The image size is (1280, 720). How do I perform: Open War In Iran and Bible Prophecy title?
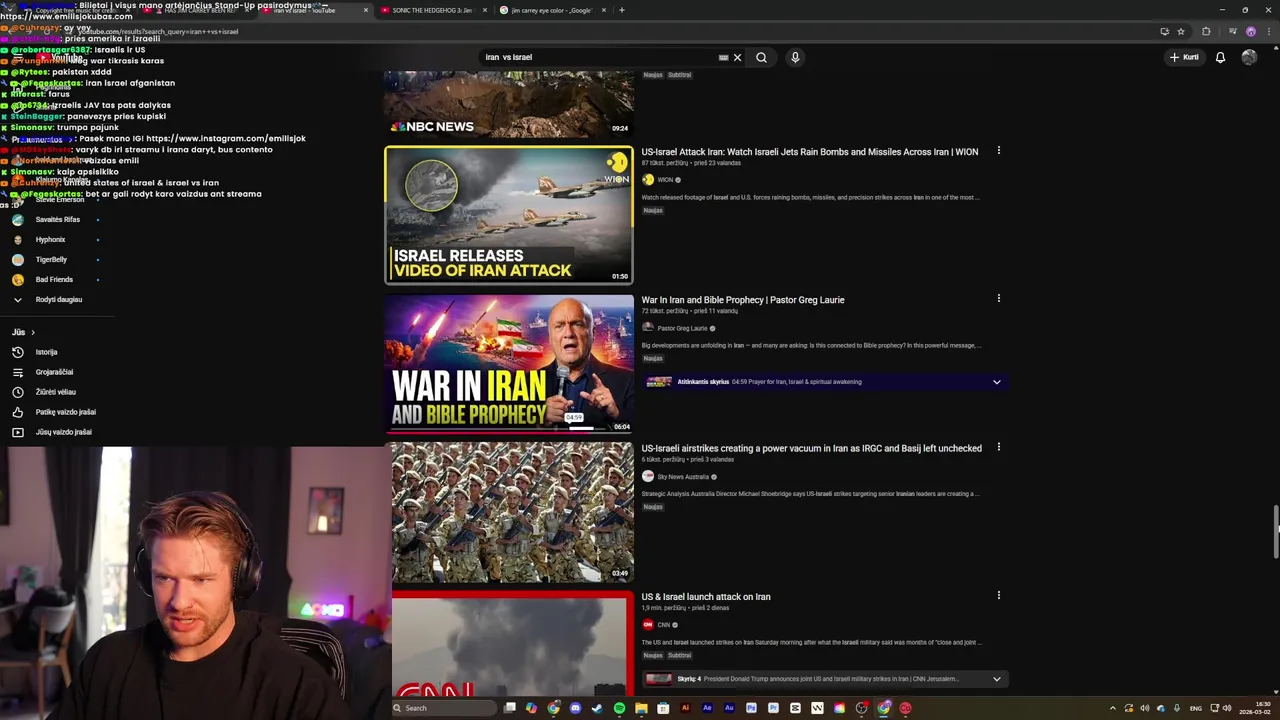[x=743, y=300]
